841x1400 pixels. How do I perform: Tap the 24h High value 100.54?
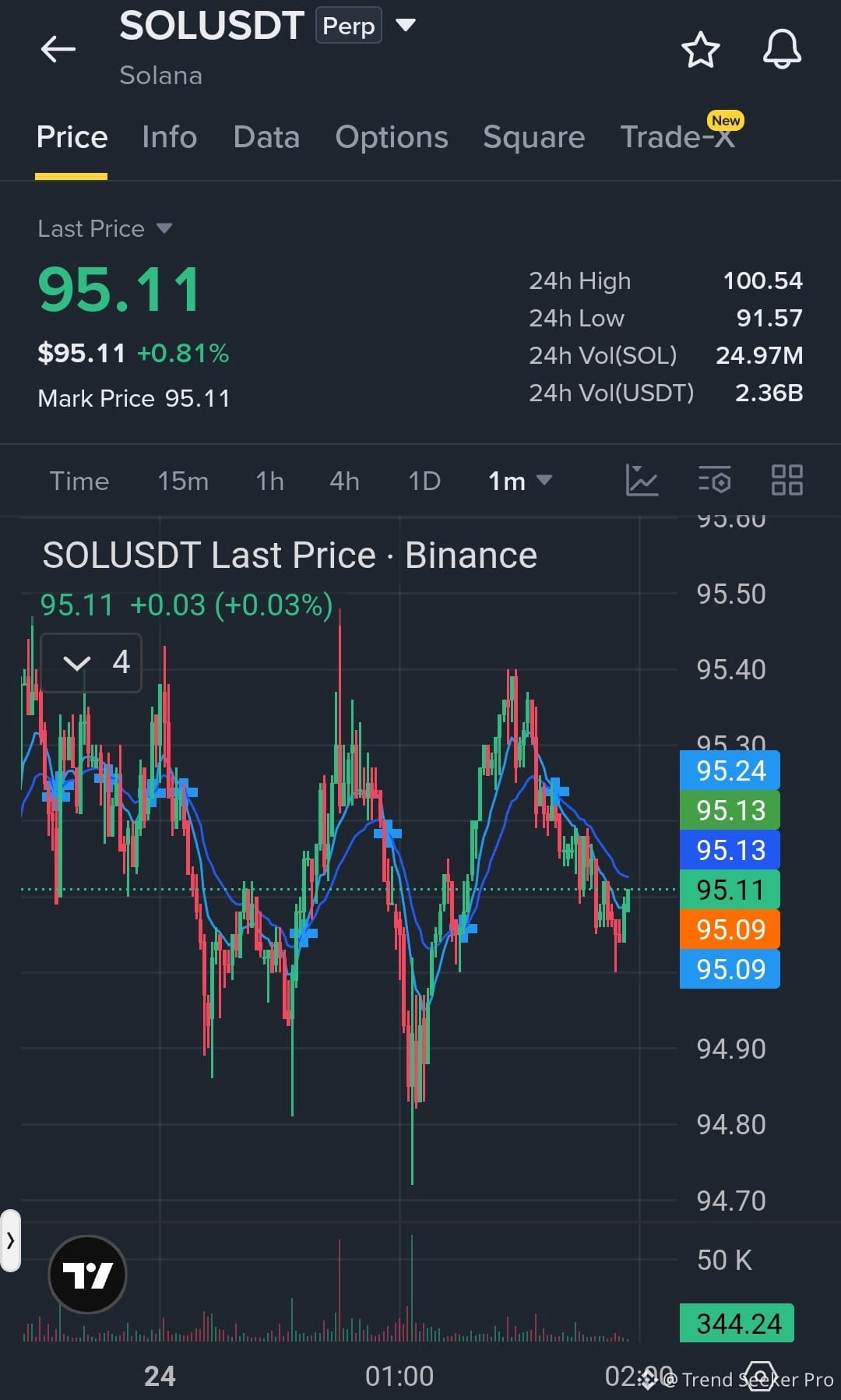click(762, 280)
